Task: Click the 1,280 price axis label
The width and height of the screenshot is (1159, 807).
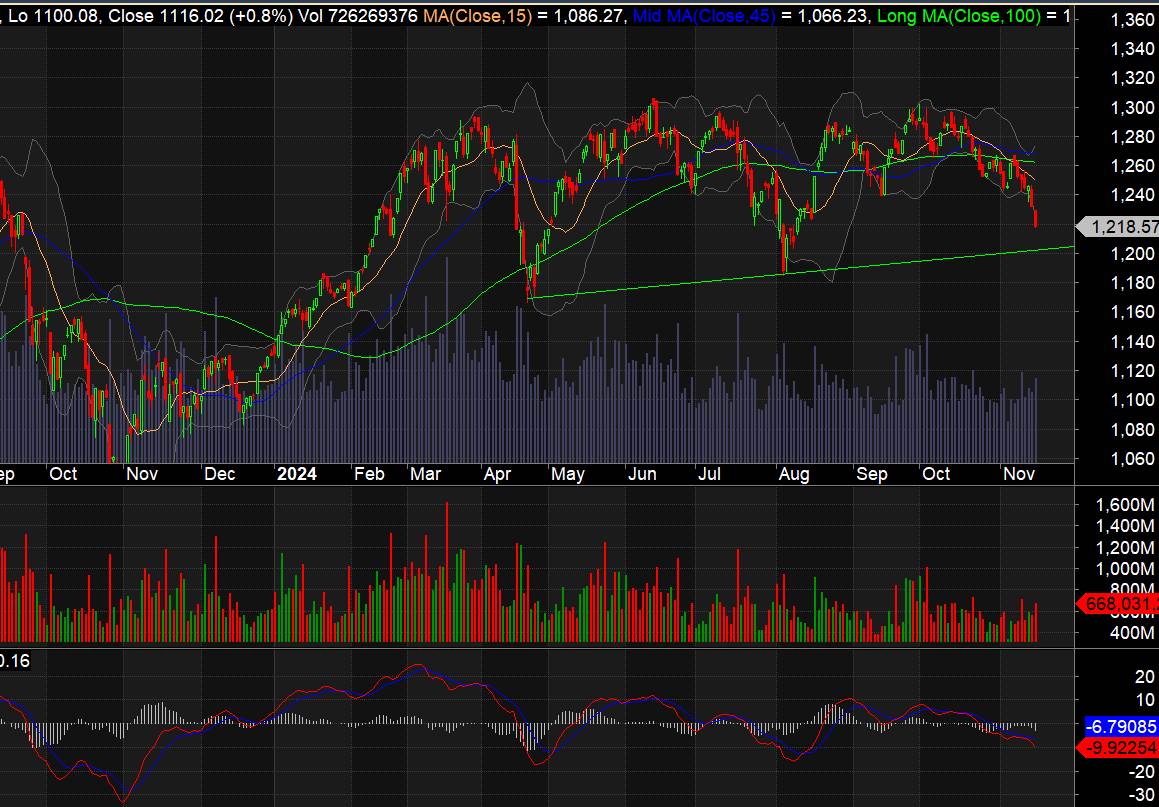Action: (1132, 137)
